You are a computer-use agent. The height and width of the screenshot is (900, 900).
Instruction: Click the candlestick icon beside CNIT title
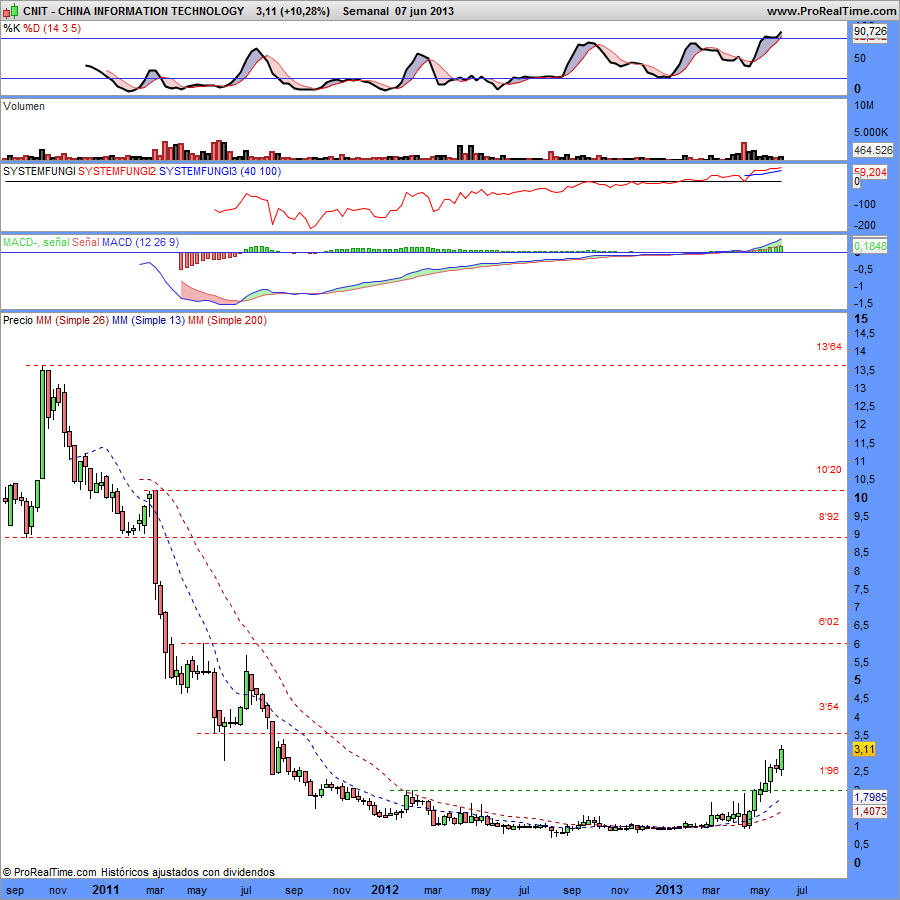(10, 11)
